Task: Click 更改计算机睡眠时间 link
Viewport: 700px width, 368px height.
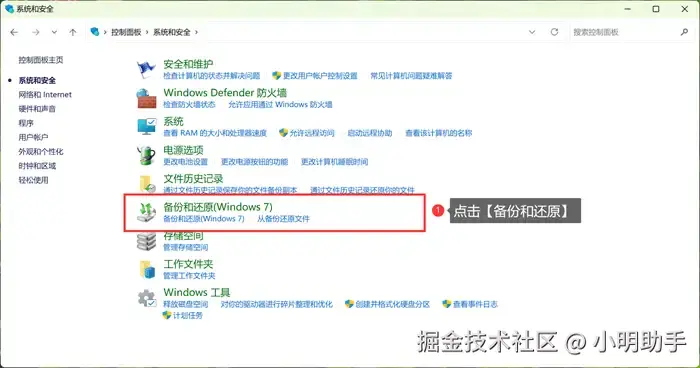Action: point(334,162)
